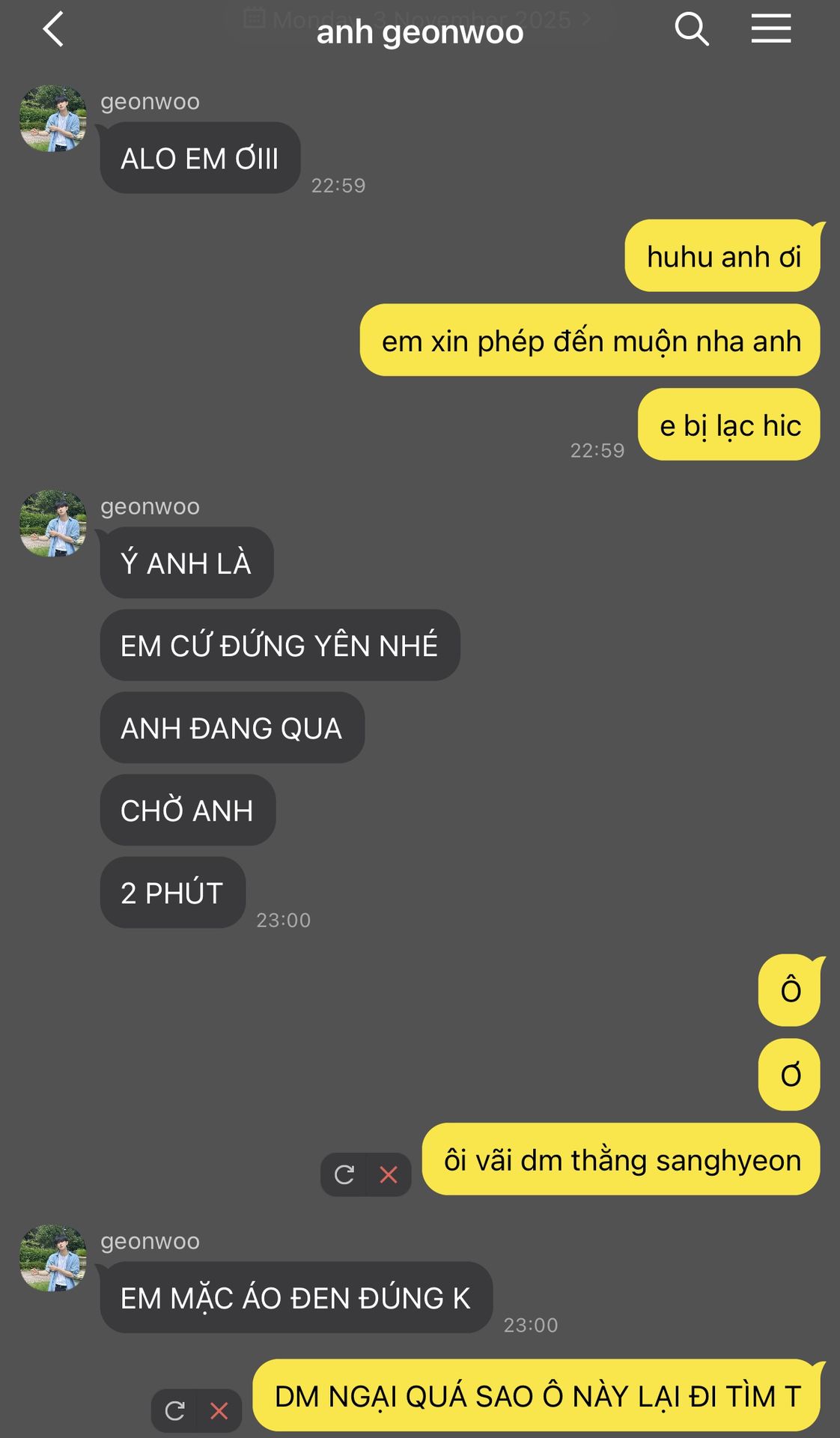Screen dimensions: 840x1438
Task: Open geonwoo's avatar above ALO EM ƠIII
Action: pyautogui.click(x=52, y=118)
